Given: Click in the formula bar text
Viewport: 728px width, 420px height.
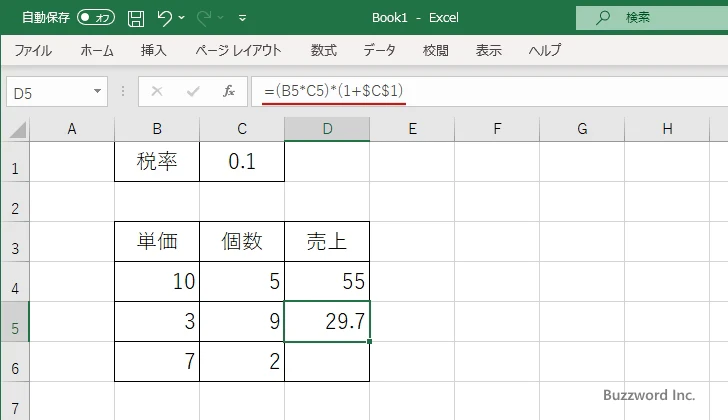Looking at the screenshot, I should click(480, 91).
